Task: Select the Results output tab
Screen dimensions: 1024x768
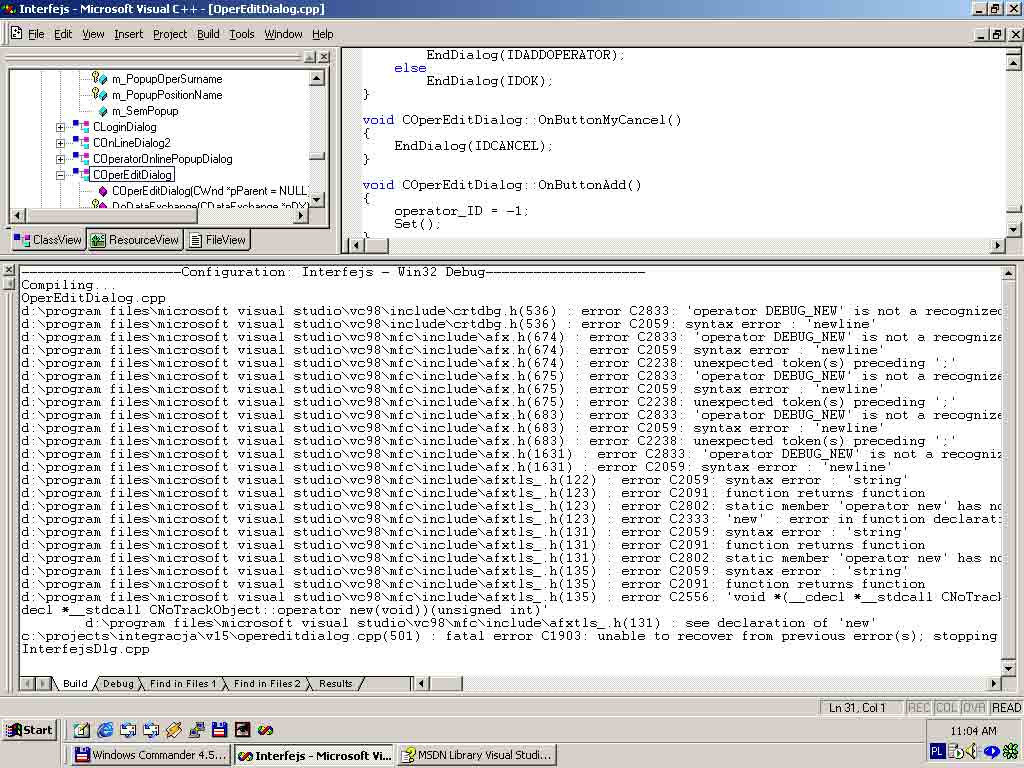Action: 336,684
